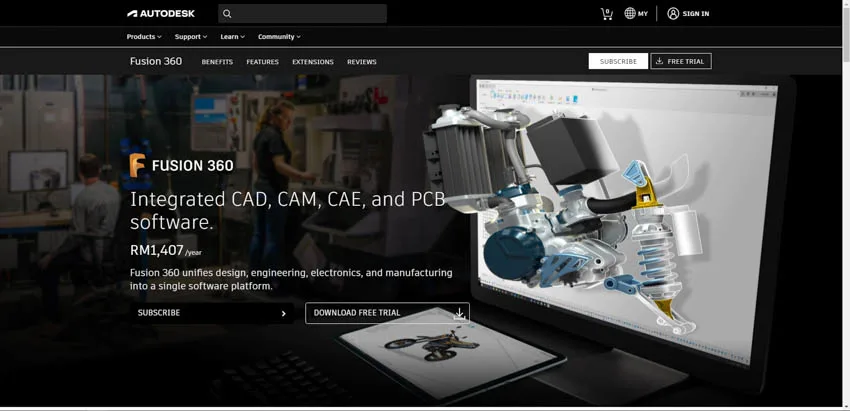The height and width of the screenshot is (411, 850).
Task: Click the 'Fusion 360 unifies design' description
Action: tap(291, 279)
